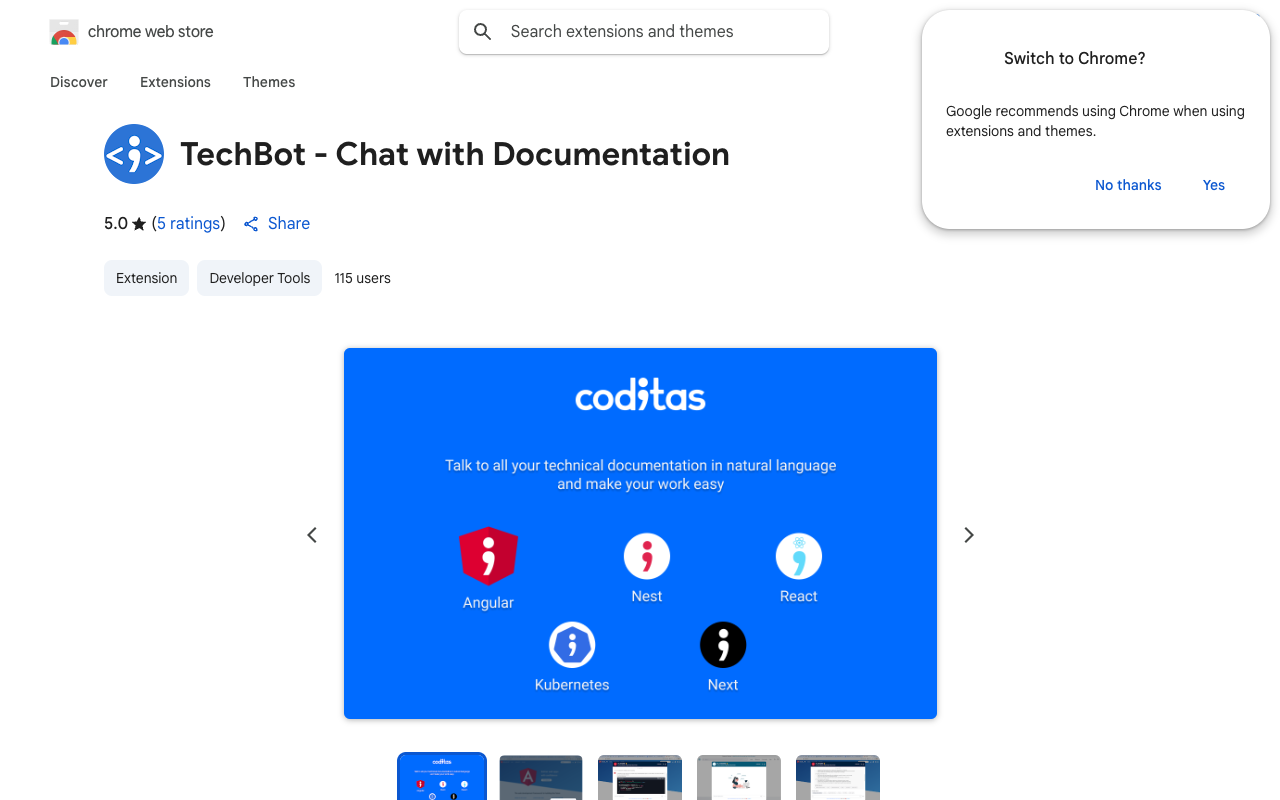Click the Next label under the black icon
1280x800 pixels.
tap(723, 685)
